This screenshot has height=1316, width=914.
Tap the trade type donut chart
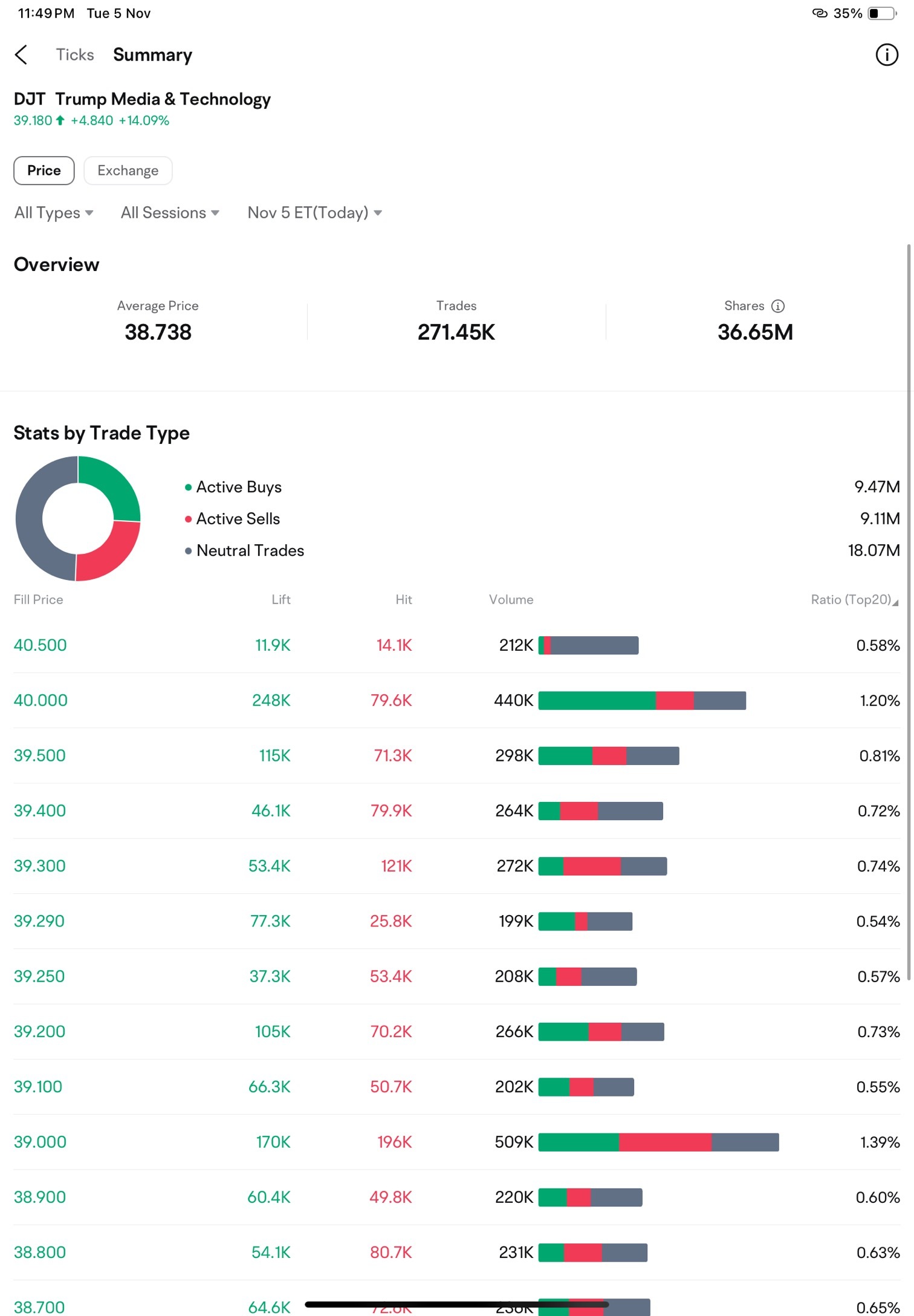pos(78,518)
